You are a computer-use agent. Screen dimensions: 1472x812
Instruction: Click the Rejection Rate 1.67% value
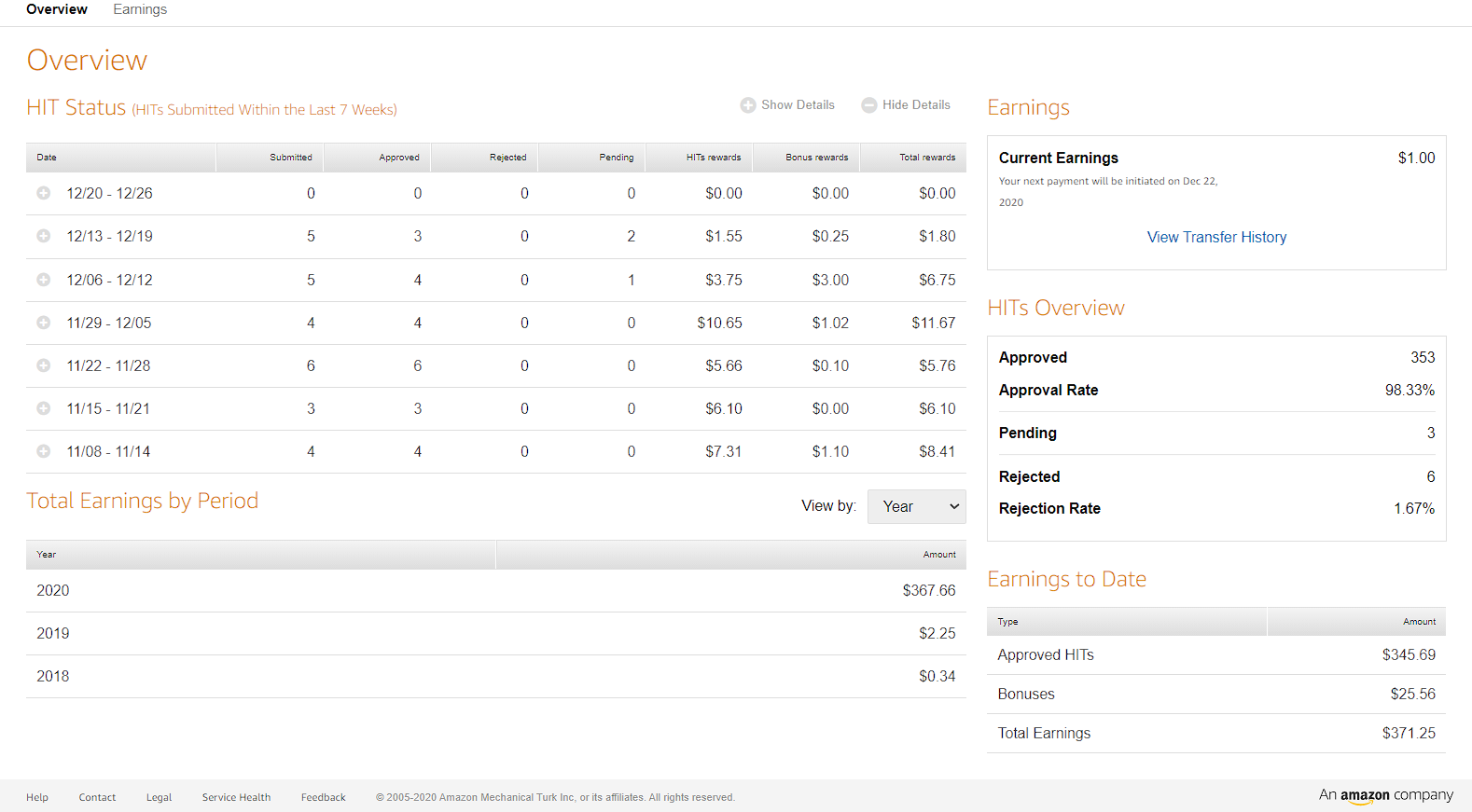click(1414, 508)
